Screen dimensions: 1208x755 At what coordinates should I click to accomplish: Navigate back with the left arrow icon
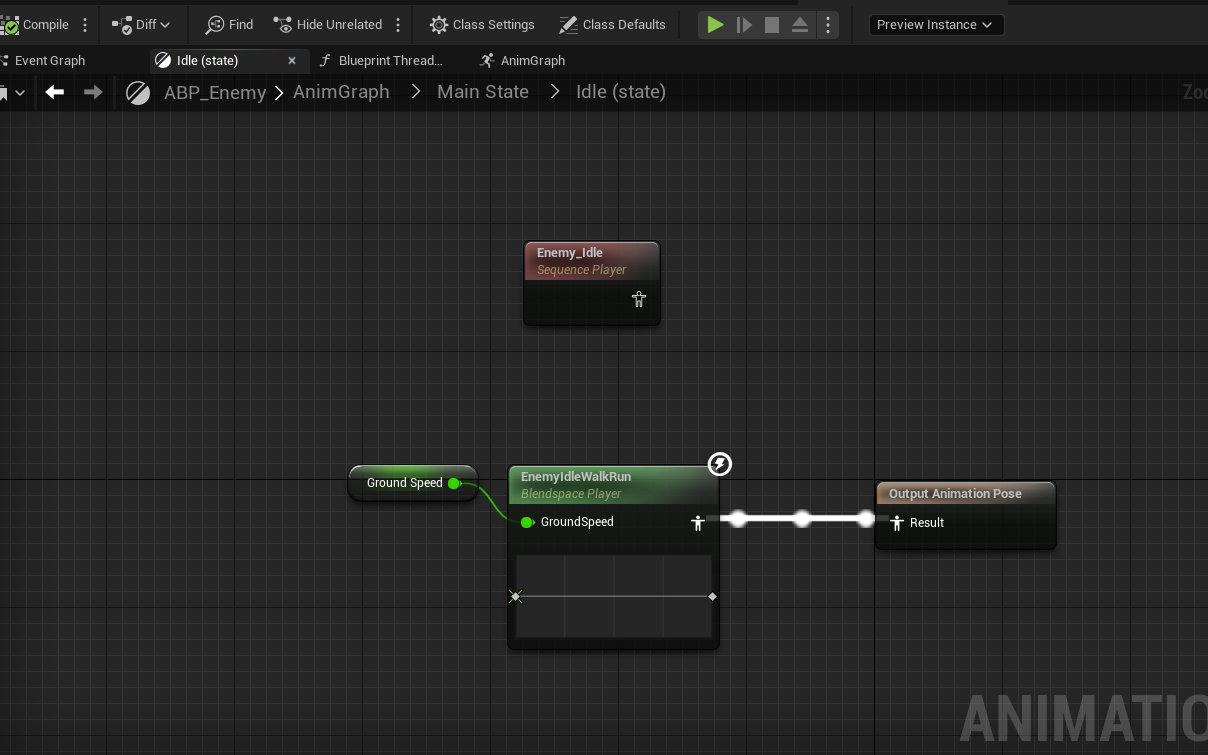55,92
